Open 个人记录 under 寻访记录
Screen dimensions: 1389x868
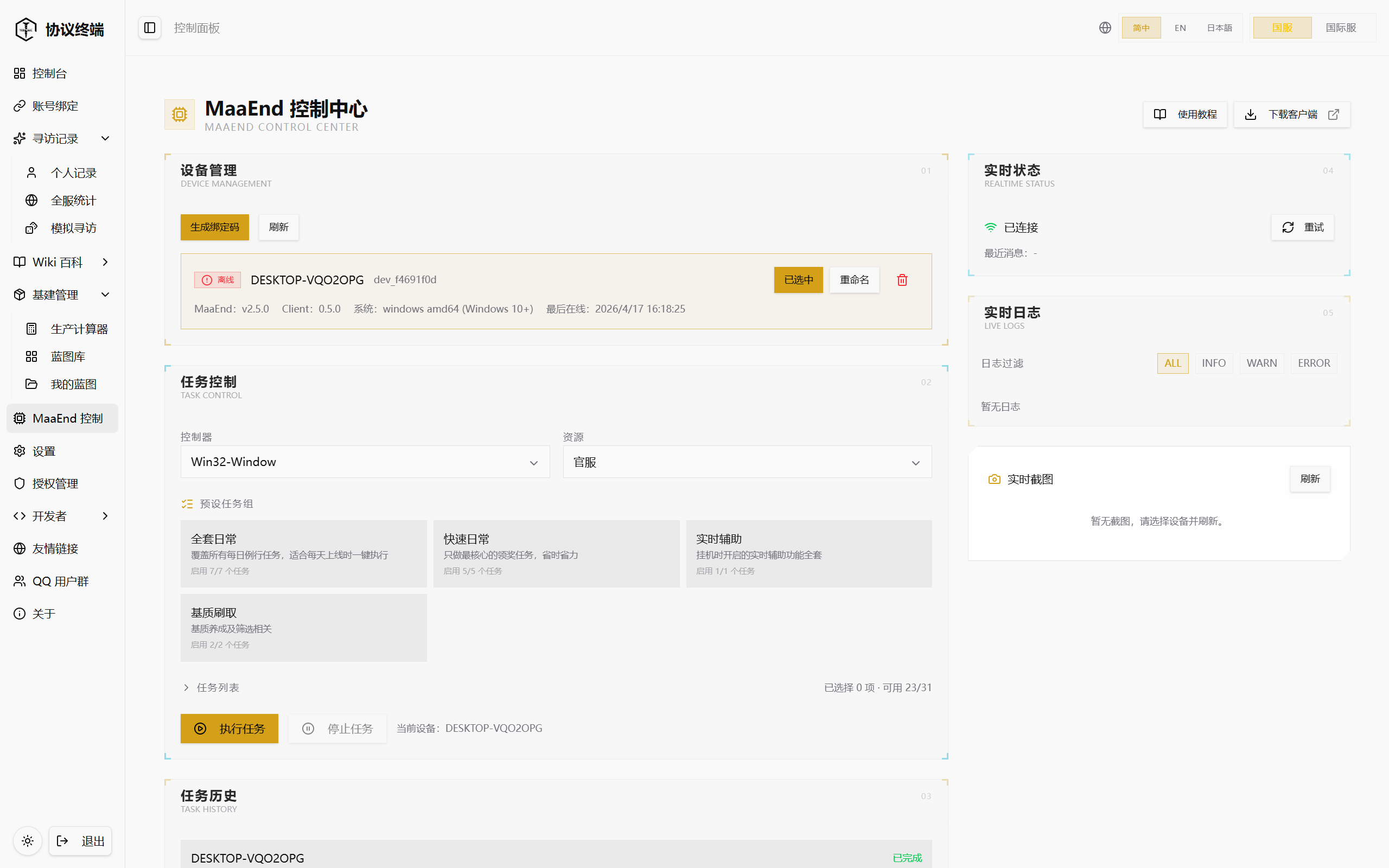tap(68, 173)
